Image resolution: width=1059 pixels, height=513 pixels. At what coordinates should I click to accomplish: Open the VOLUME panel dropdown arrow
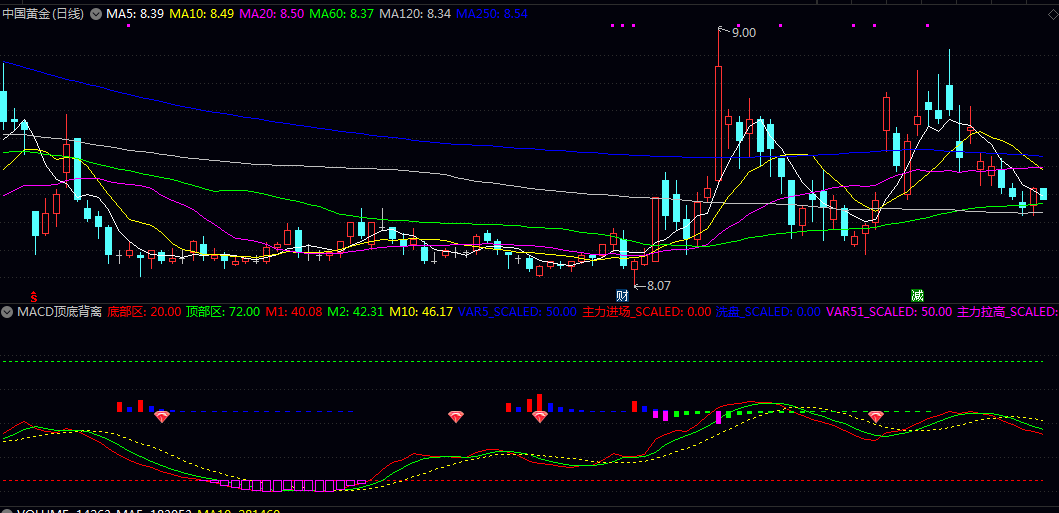tap(9, 510)
